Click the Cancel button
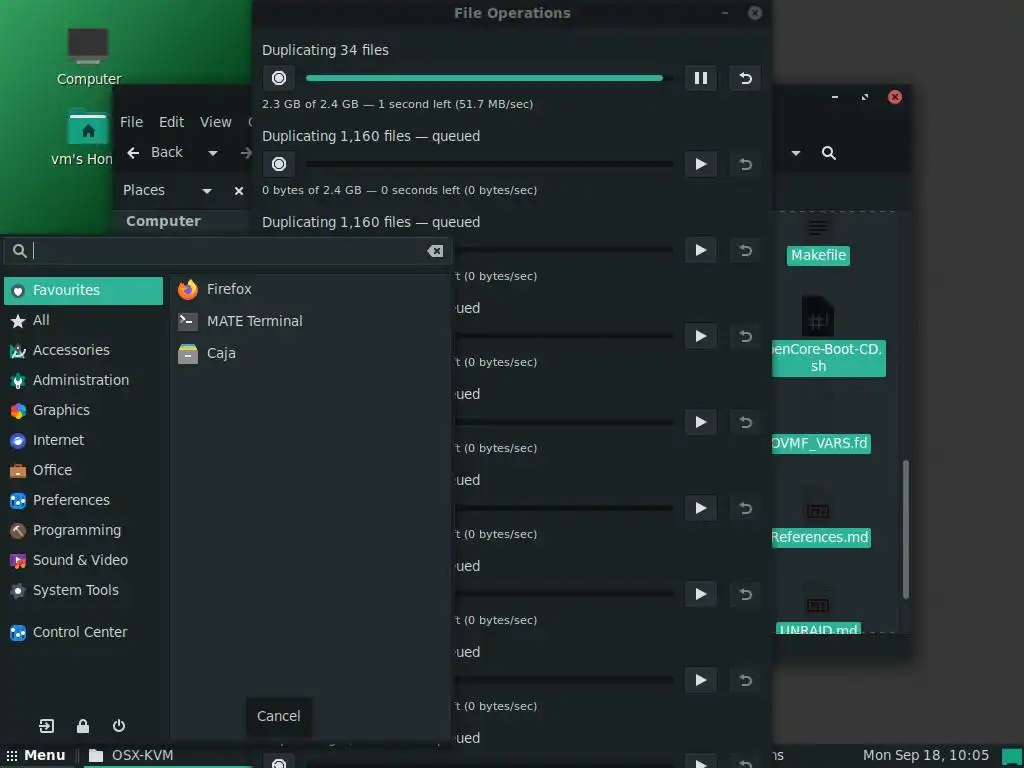The width and height of the screenshot is (1024, 768). (279, 716)
